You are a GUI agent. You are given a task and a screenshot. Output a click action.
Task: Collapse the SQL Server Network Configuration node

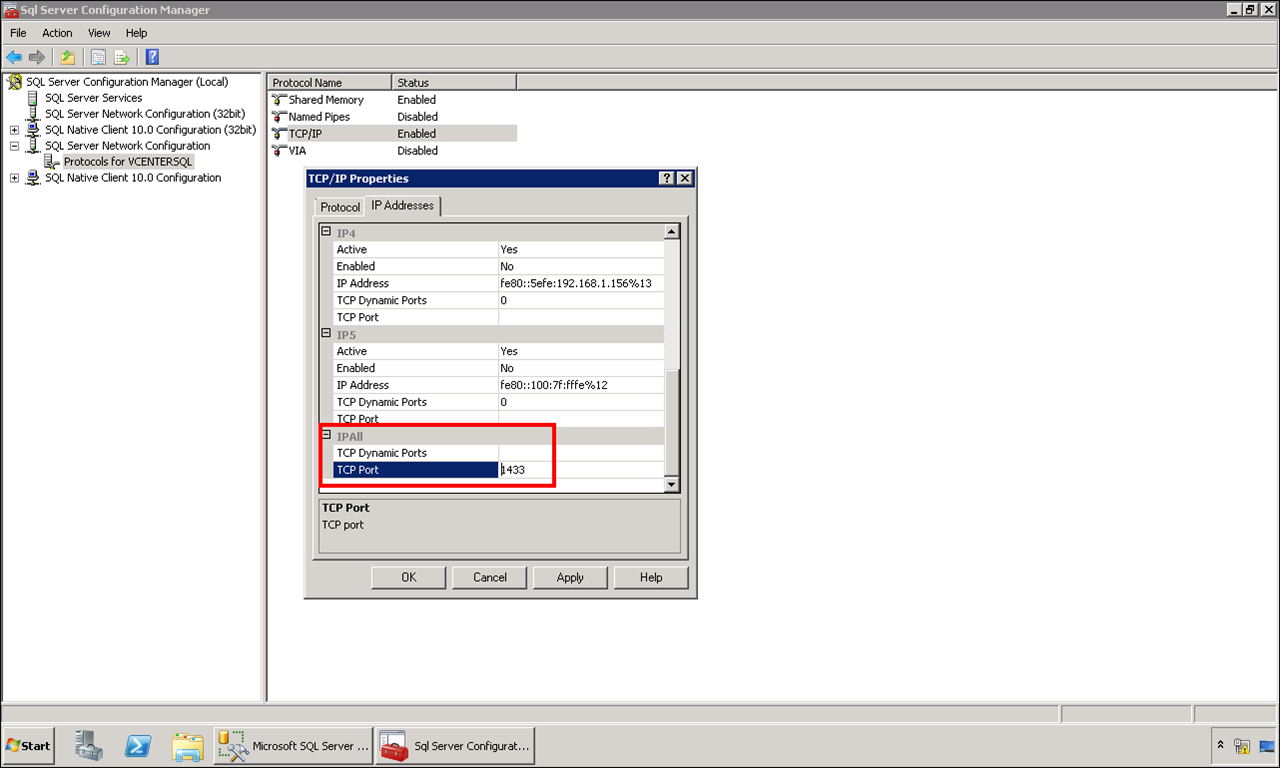click(x=14, y=145)
